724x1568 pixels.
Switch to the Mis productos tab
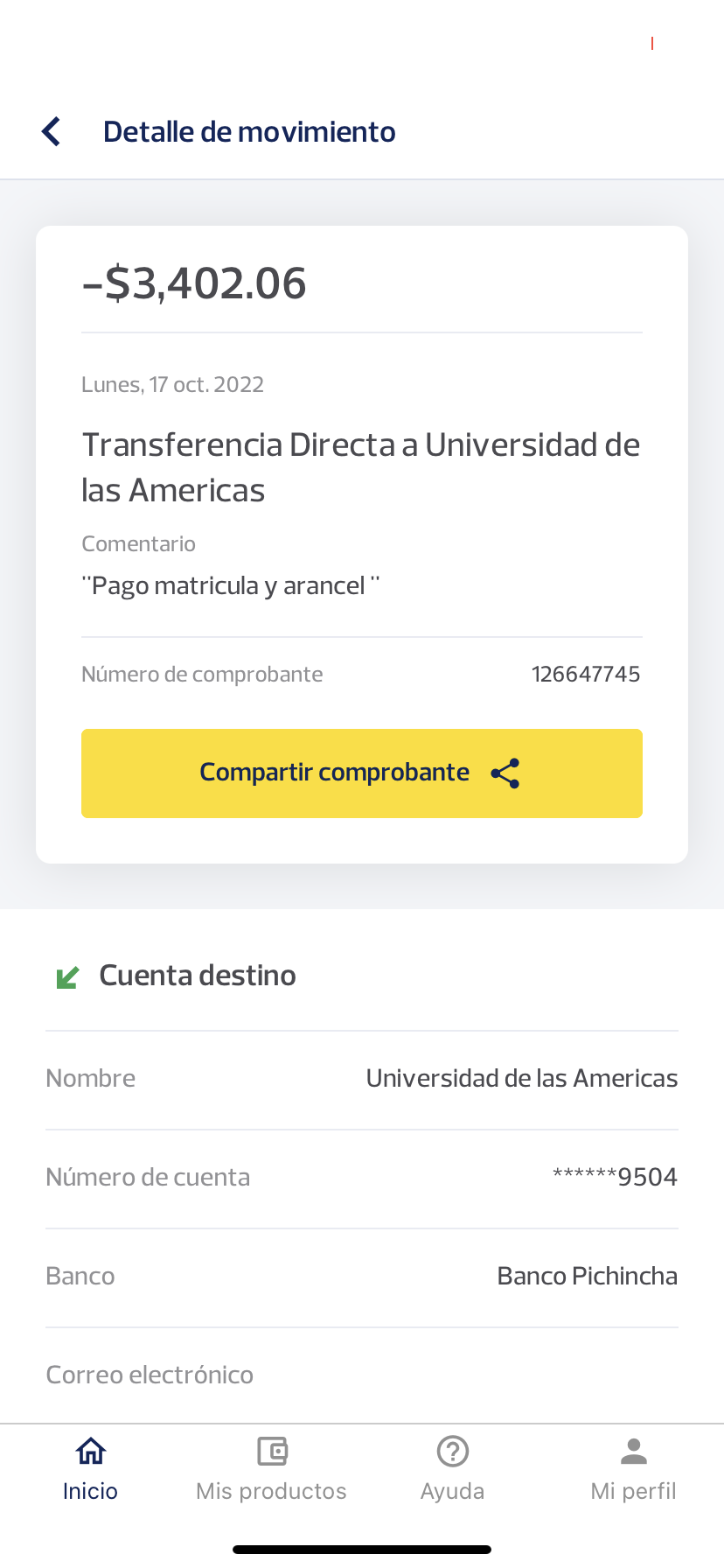272,1491
